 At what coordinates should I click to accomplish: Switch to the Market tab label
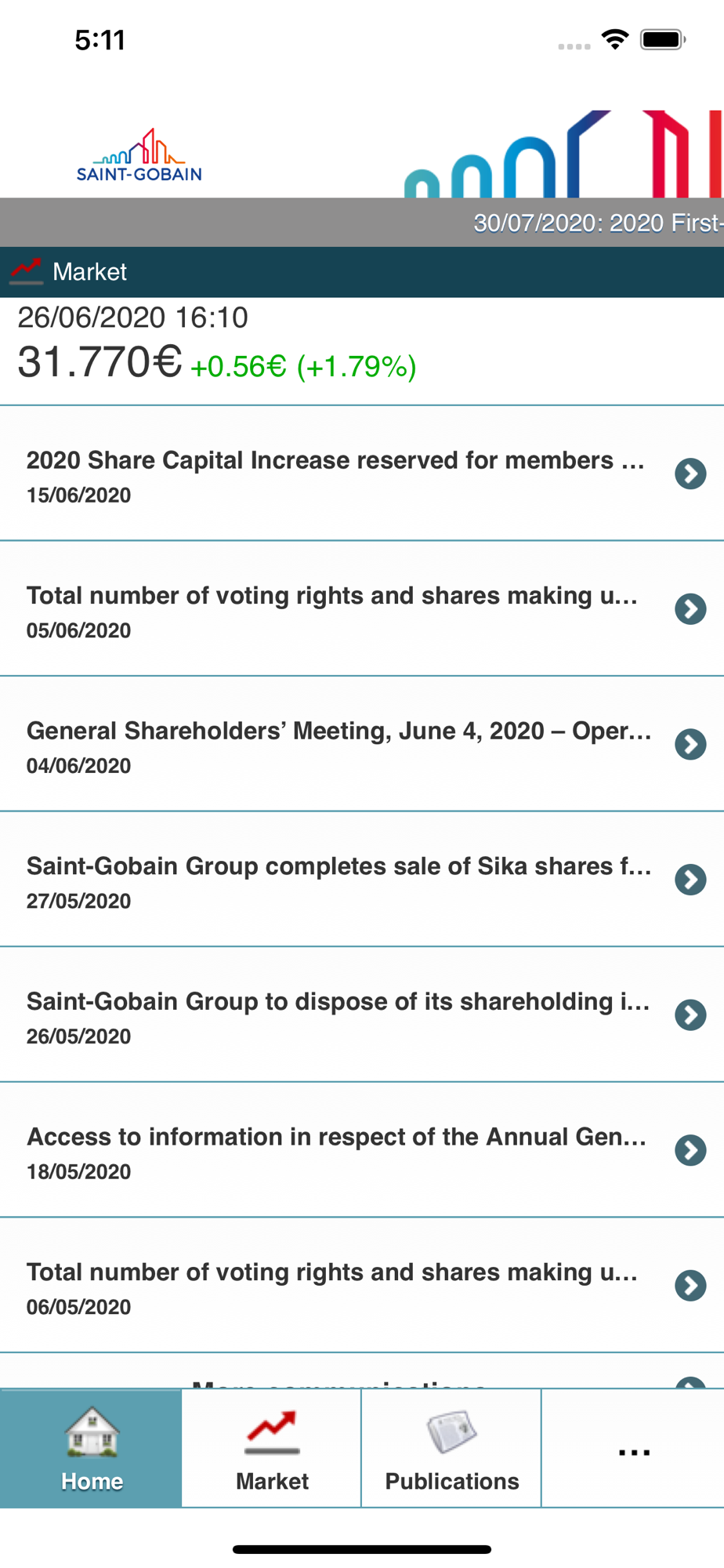click(272, 1481)
